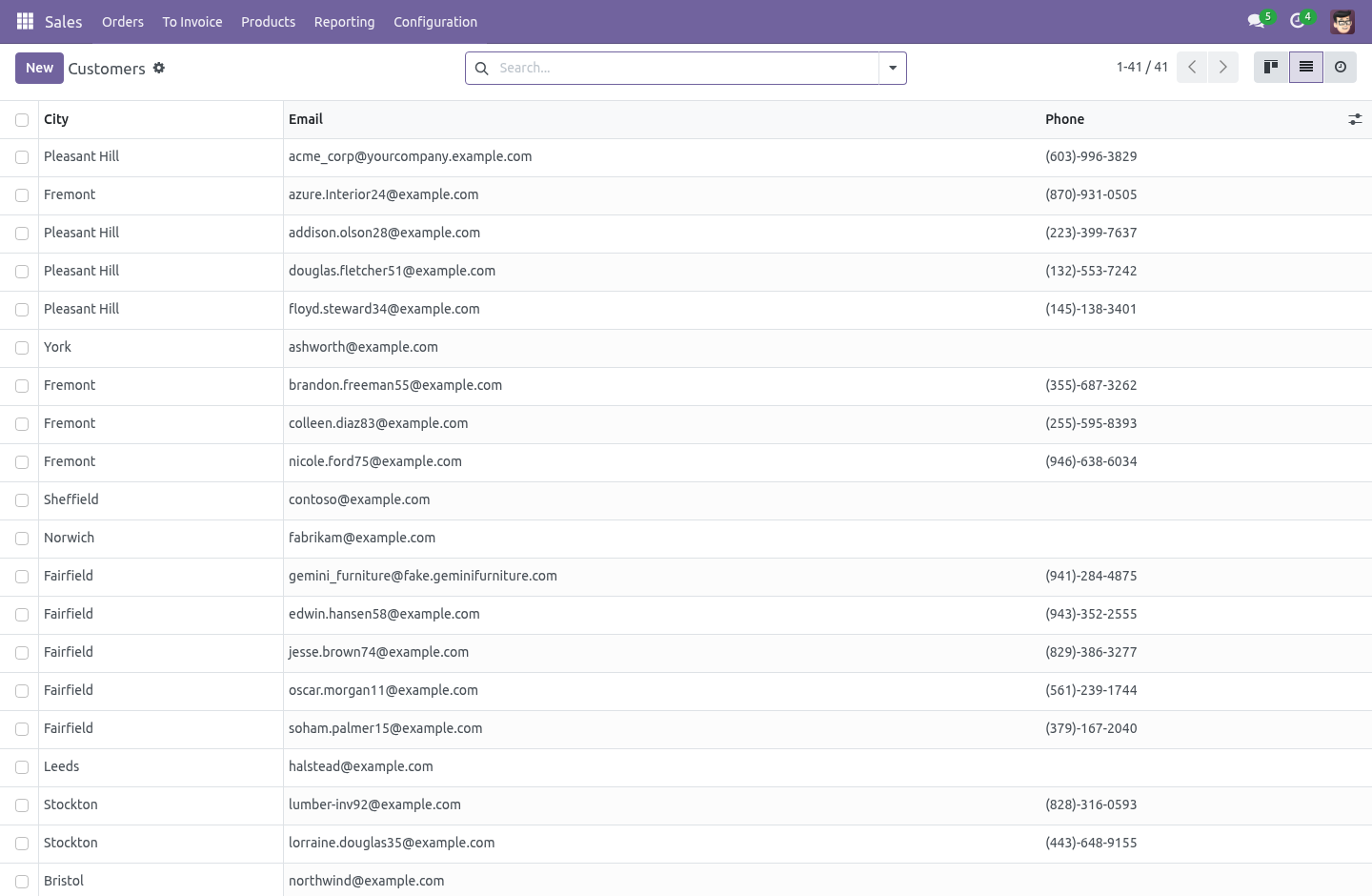The image size is (1372, 896).
Task: Open the user avatar menu
Action: click(x=1342, y=21)
